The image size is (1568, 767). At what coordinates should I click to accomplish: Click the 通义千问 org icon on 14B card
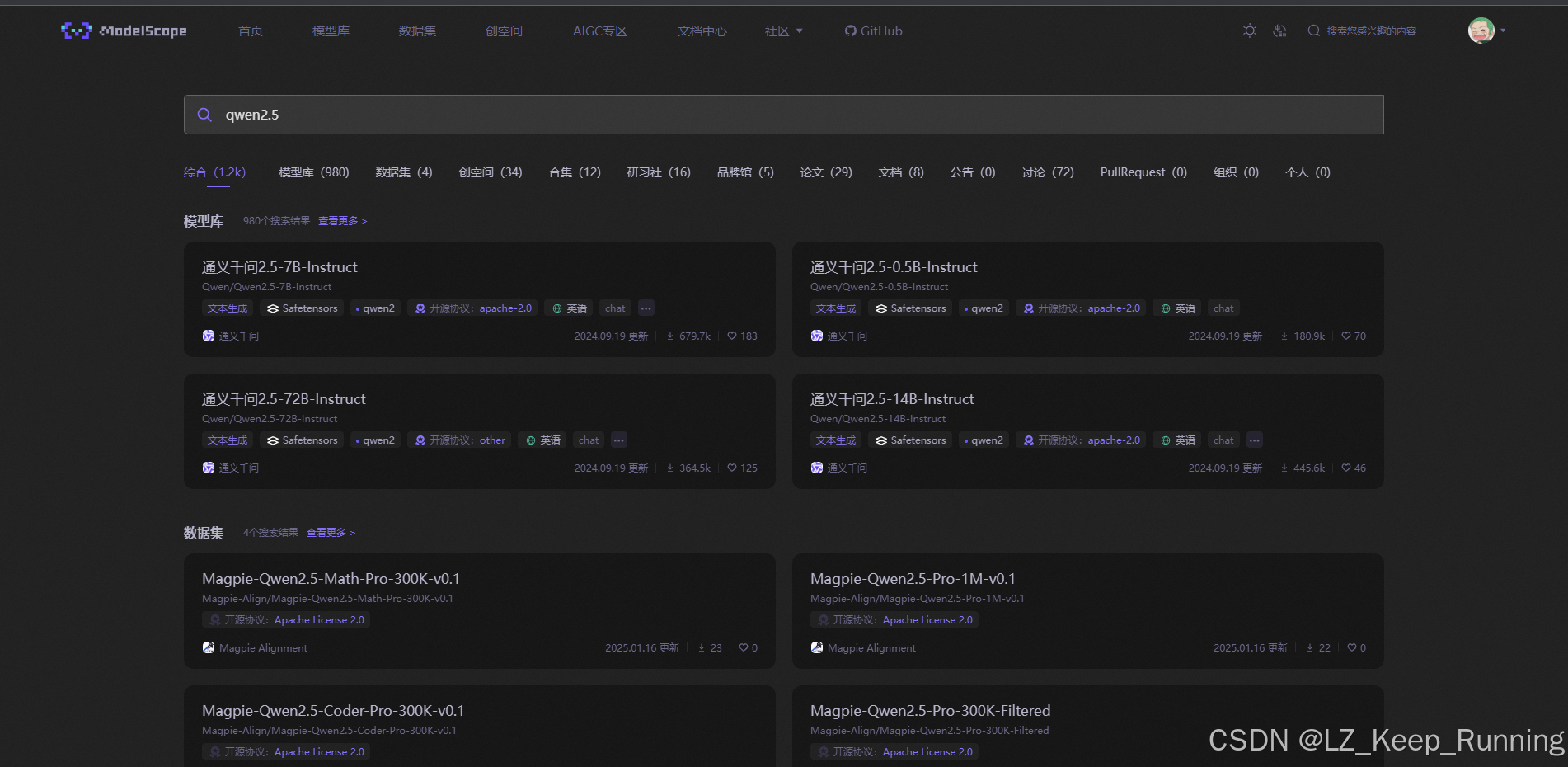[817, 468]
